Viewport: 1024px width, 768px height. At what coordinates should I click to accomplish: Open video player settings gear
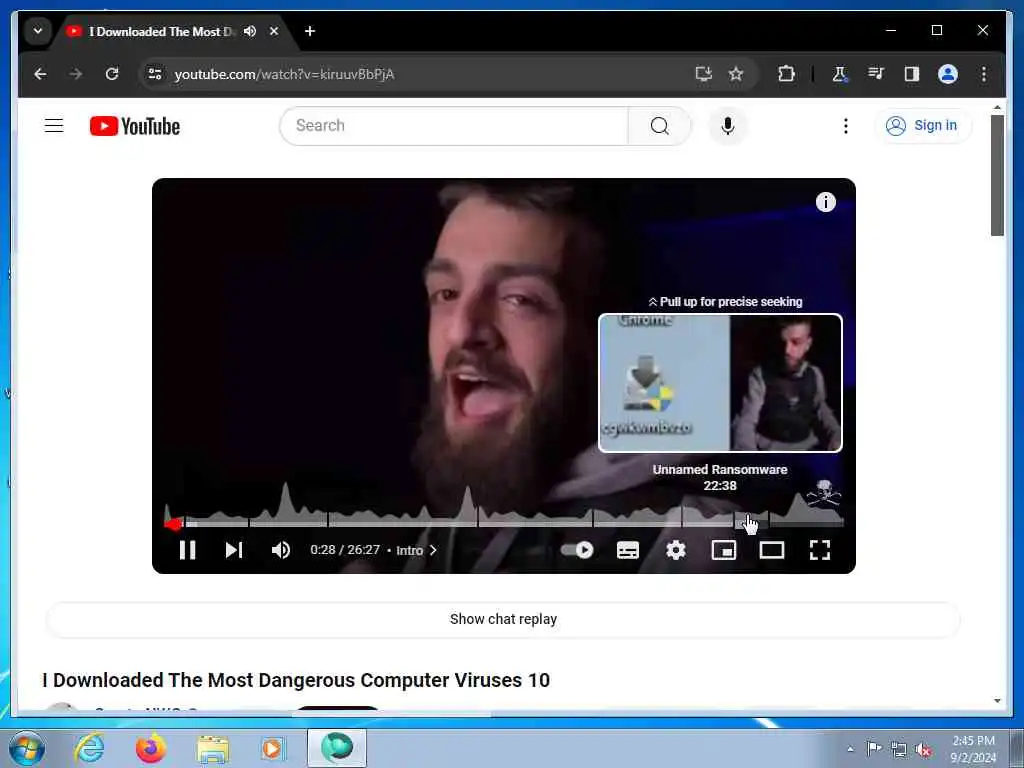(676, 550)
